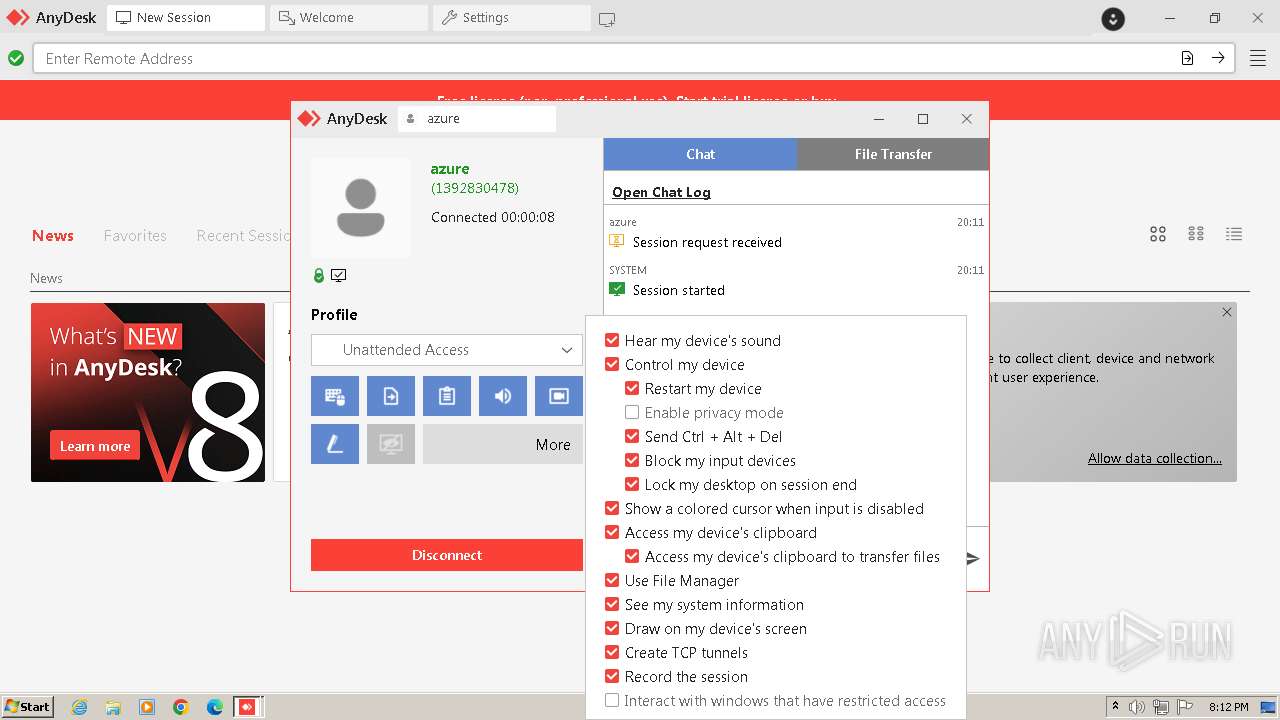Image resolution: width=1280 pixels, height=720 pixels.
Task: Click Learn more on AnyDesk 8 banner
Action: (x=95, y=446)
